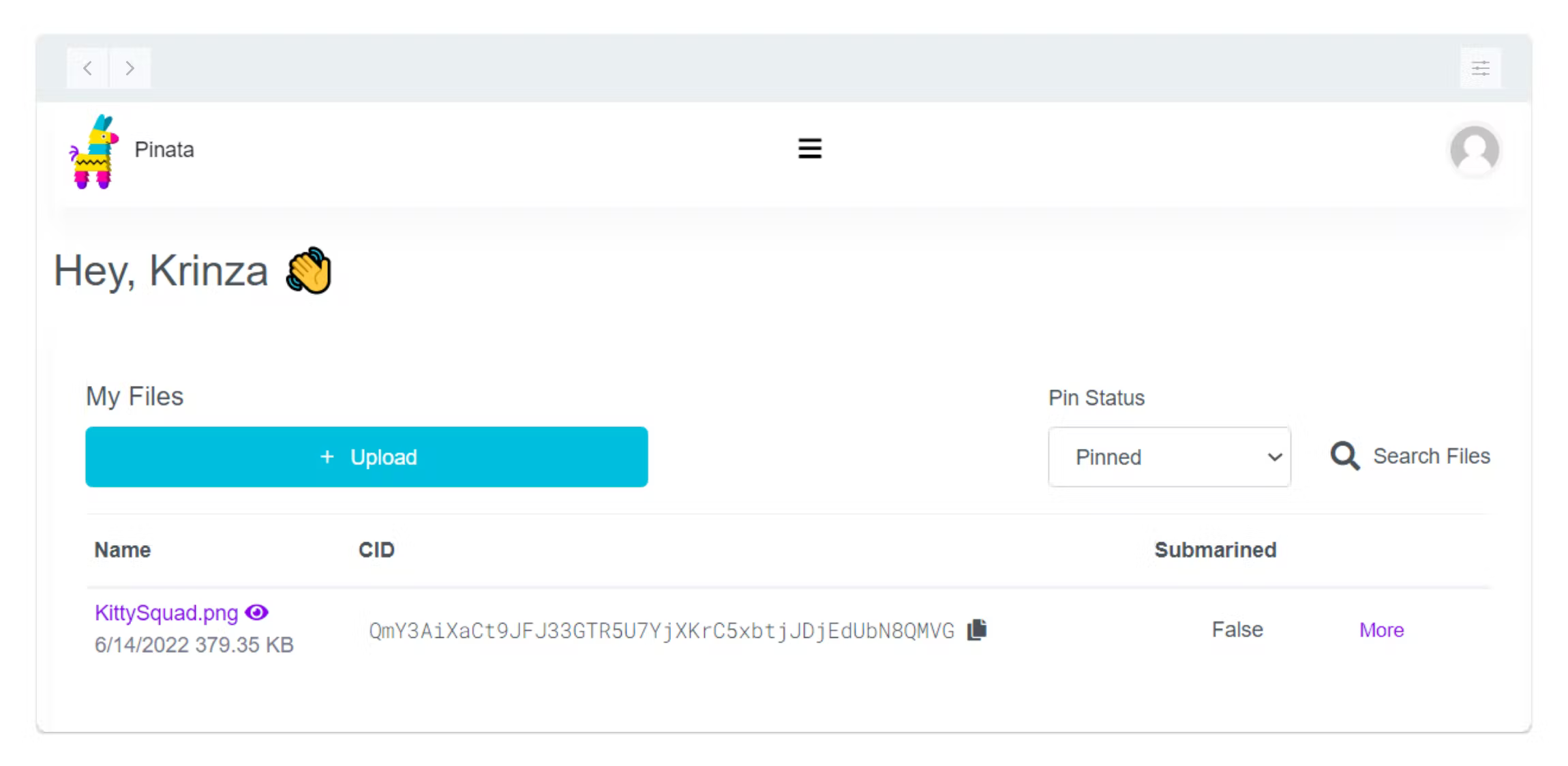1568x766 pixels.
Task: Click the Pinned dropdown chevron arrow
Action: tap(1274, 458)
